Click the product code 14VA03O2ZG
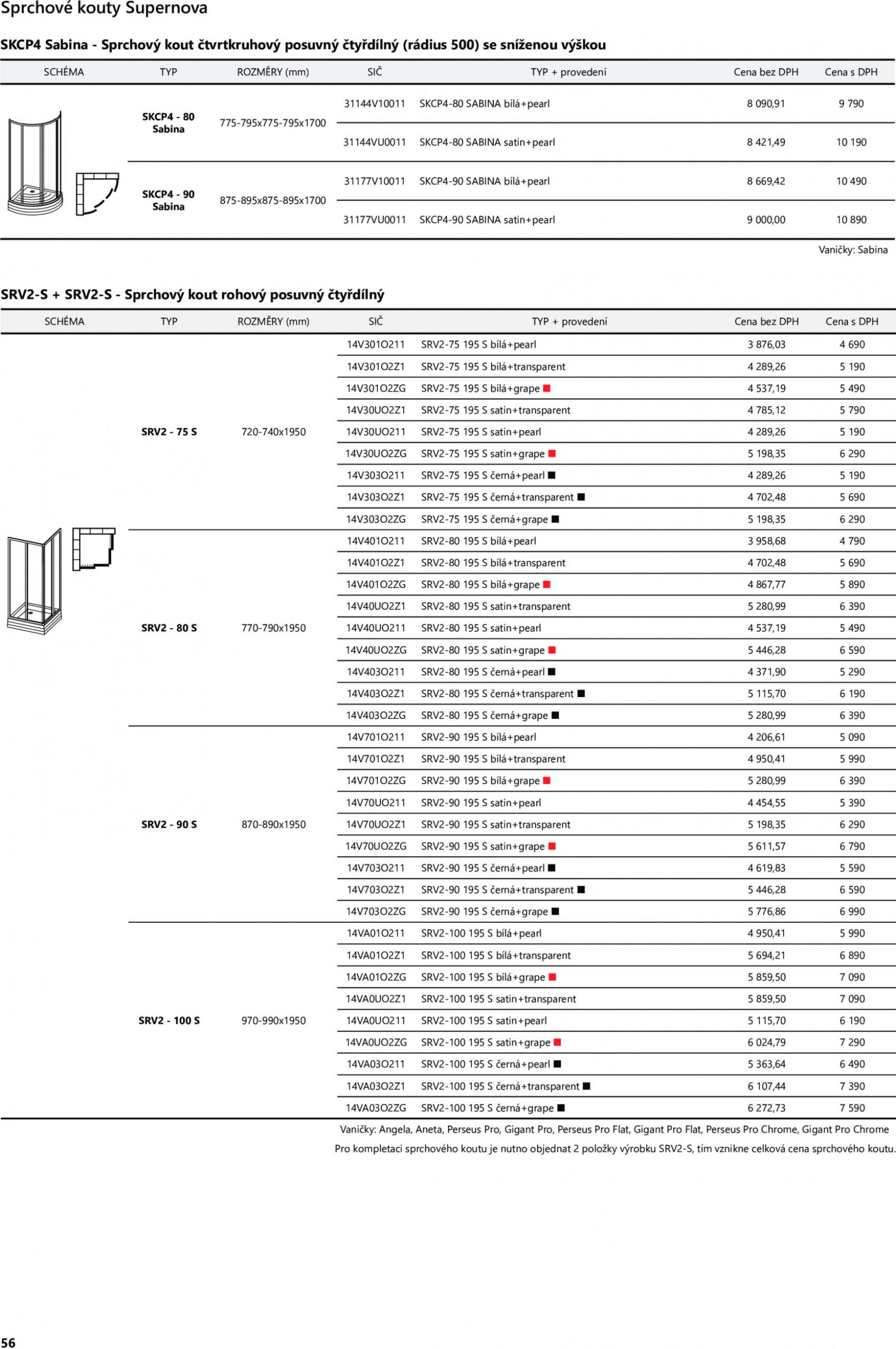Image resolution: width=896 pixels, height=1349 pixels. 375,1108
